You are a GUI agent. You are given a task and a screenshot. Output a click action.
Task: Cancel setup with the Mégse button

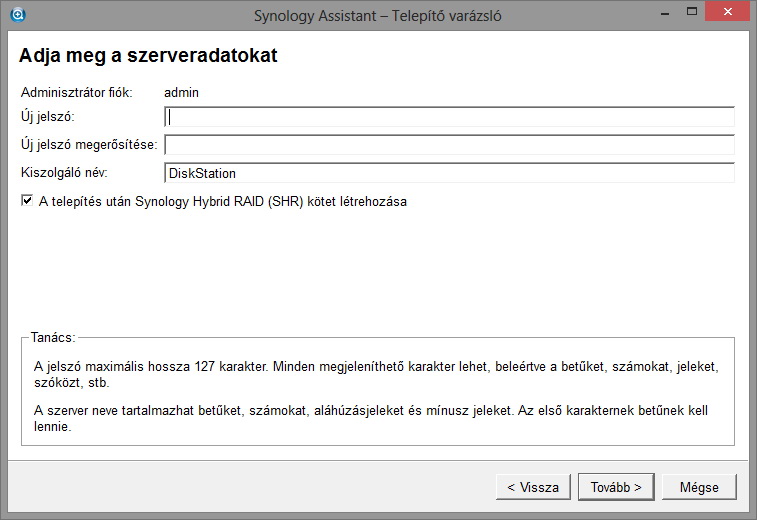(x=699, y=487)
